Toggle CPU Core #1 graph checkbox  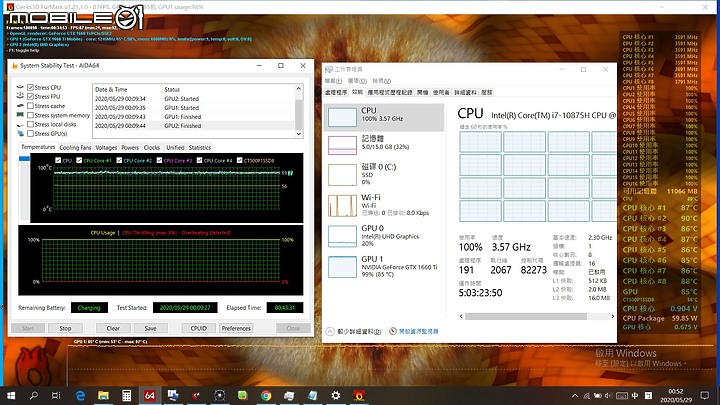coord(79,160)
